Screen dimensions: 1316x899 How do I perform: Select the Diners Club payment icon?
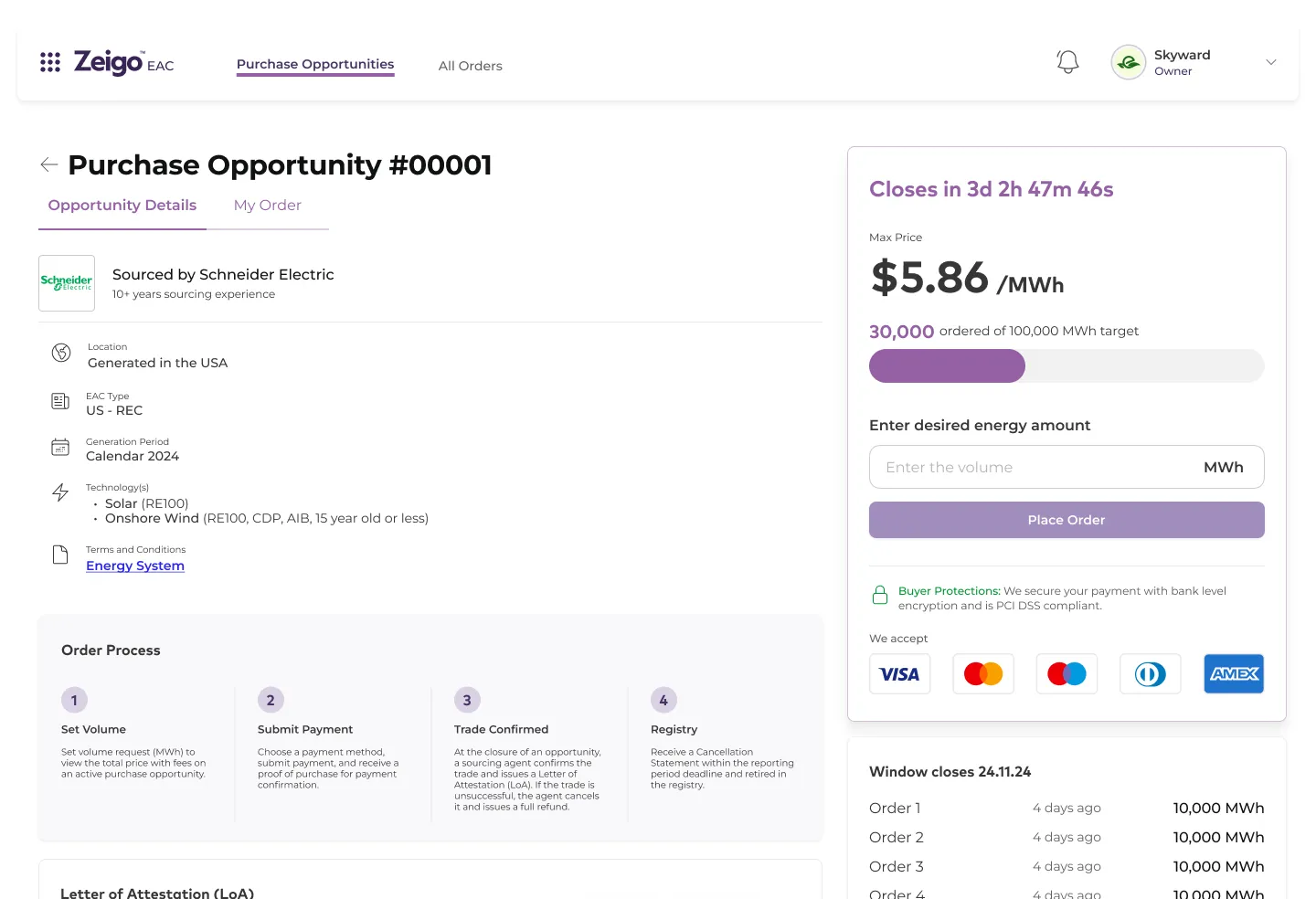point(1150,674)
